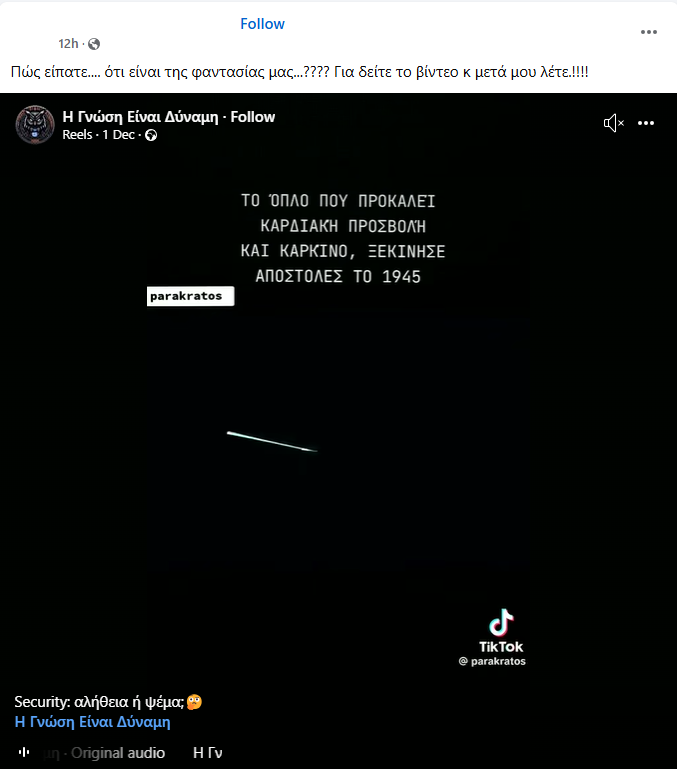The height and width of the screenshot is (769, 677).
Task: Open the post's three-dot menu at top right
Action: pos(649,32)
